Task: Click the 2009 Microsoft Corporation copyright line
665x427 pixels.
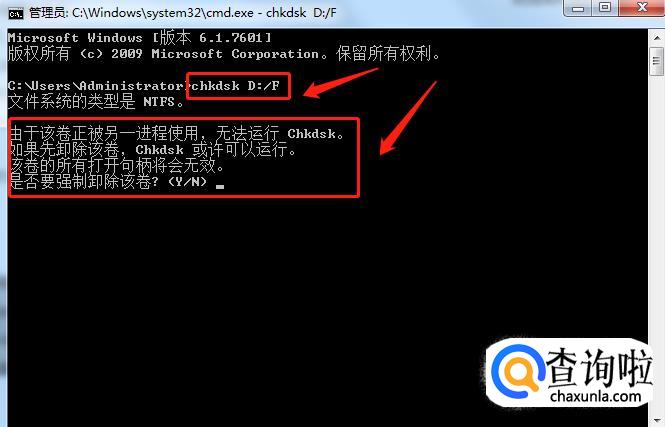Action: click(224, 54)
